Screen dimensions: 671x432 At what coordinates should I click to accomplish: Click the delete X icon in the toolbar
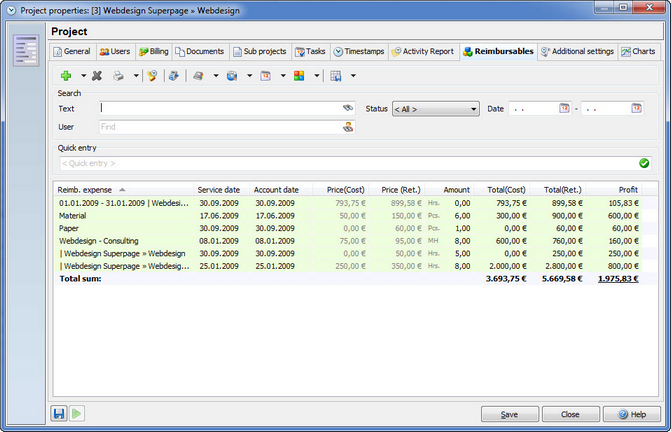(97, 76)
